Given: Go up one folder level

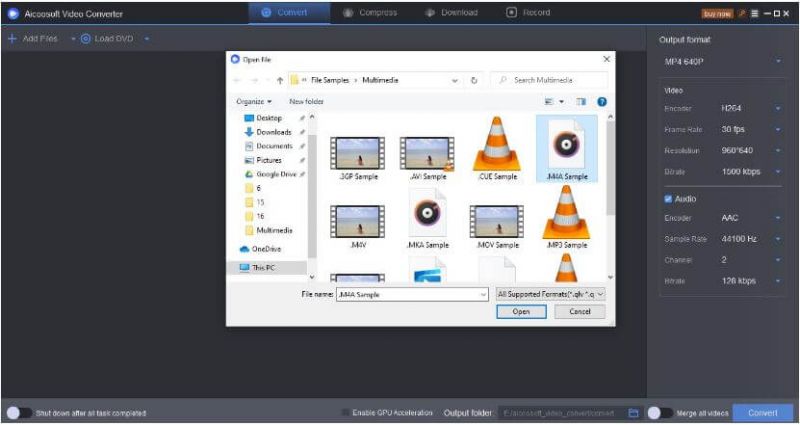Looking at the screenshot, I should [280, 81].
